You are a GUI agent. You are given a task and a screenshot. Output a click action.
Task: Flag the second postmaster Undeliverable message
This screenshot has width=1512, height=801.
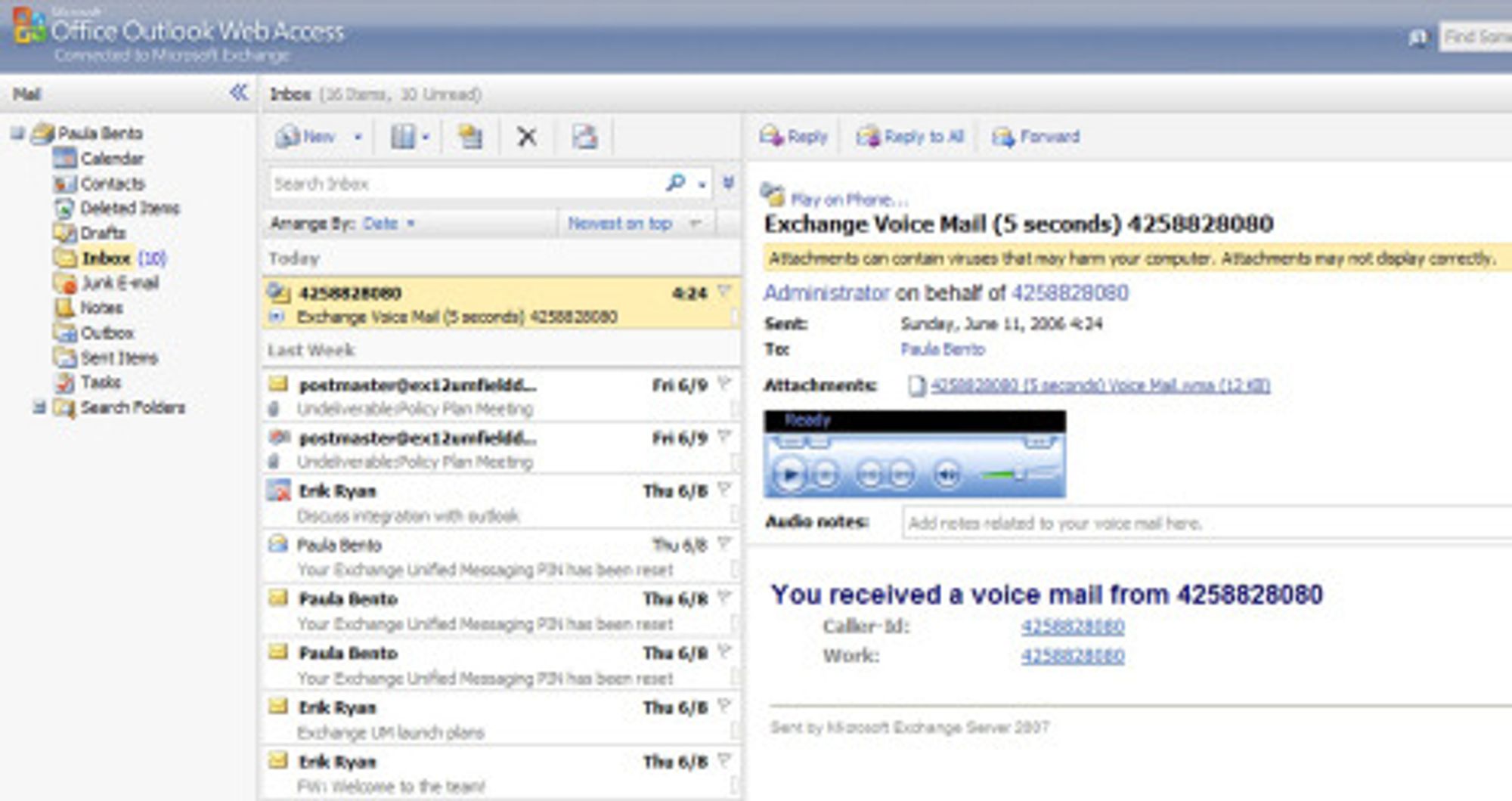coord(723,436)
